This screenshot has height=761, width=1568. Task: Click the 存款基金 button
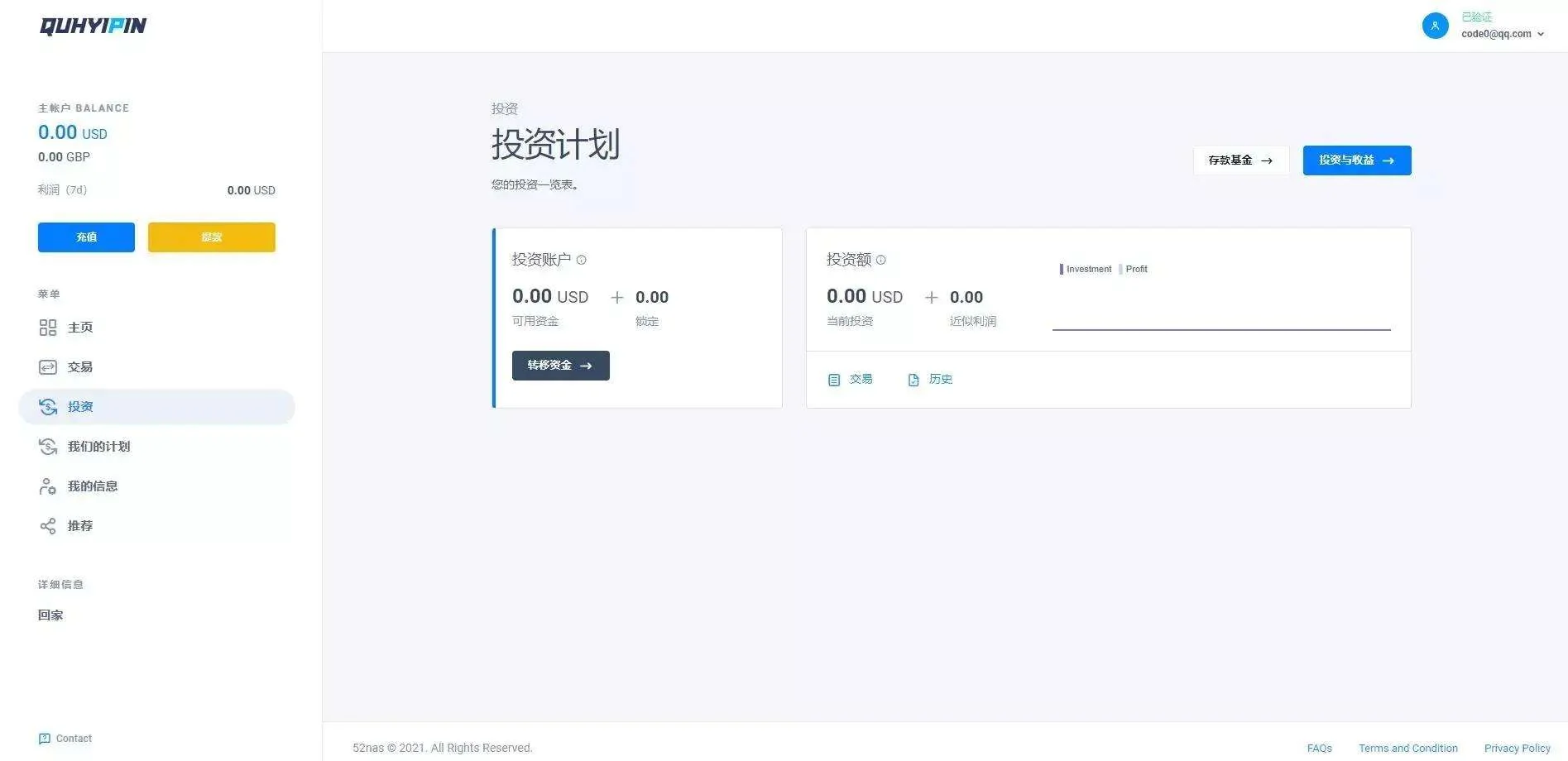click(x=1240, y=160)
